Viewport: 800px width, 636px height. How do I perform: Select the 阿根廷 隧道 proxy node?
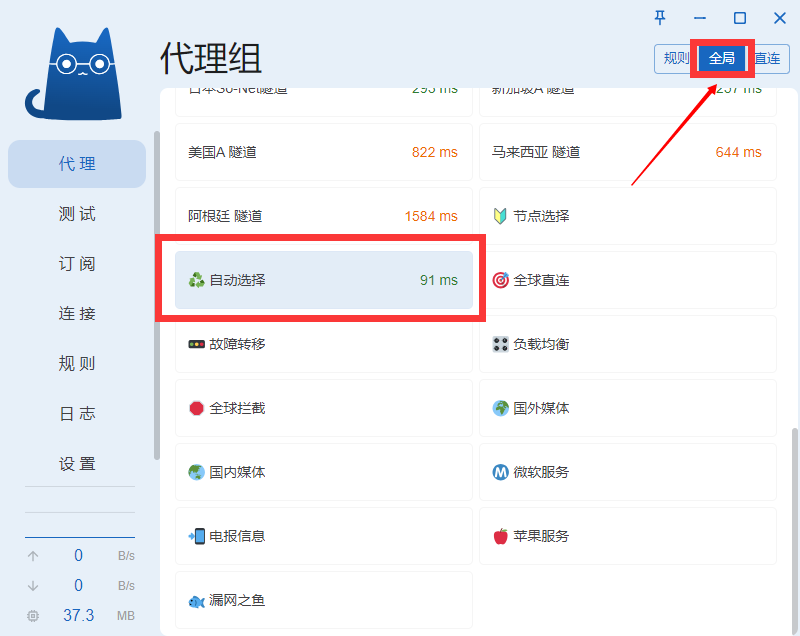(x=323, y=216)
